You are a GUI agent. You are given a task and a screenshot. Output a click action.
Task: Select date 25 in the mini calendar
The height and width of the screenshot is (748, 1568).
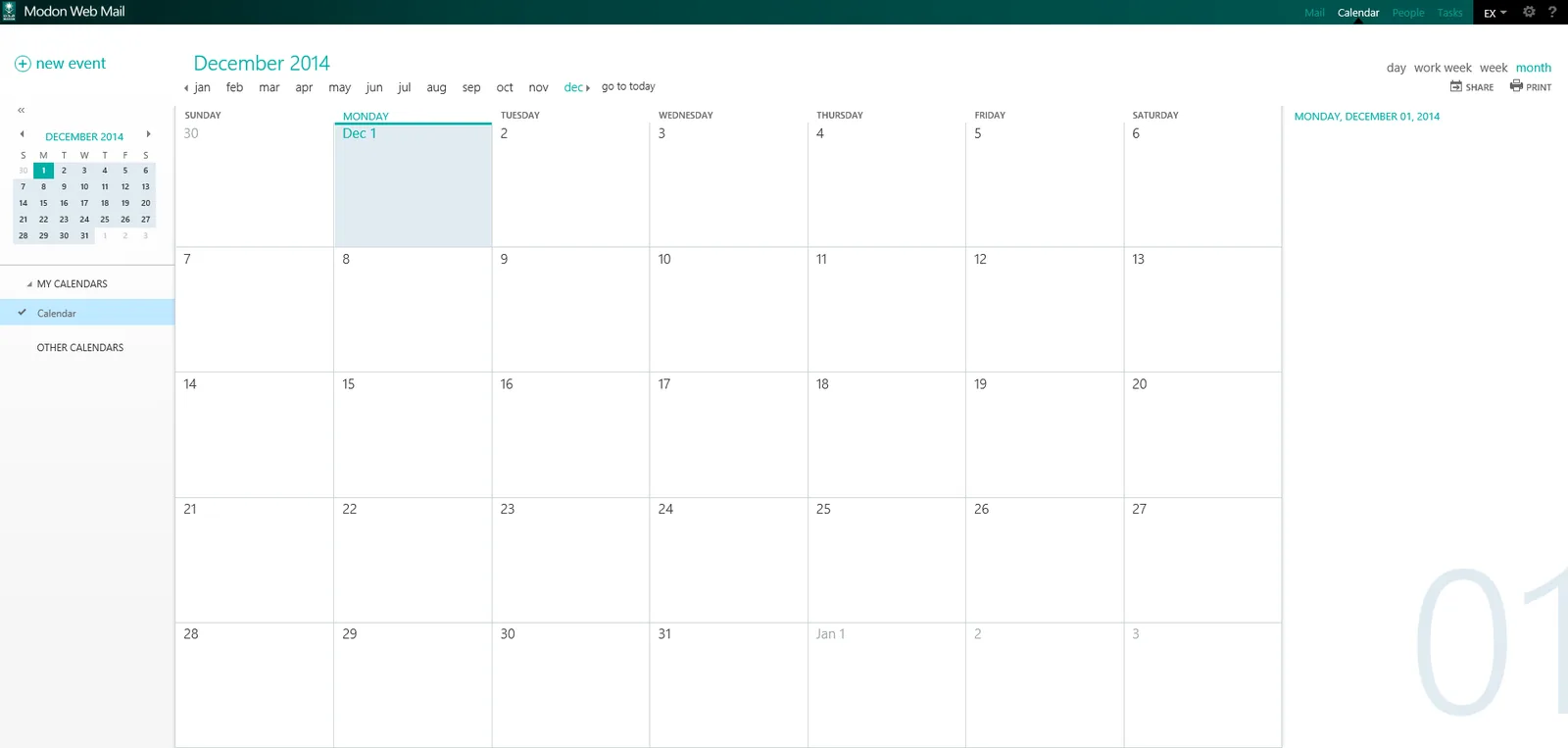pyautogui.click(x=105, y=220)
